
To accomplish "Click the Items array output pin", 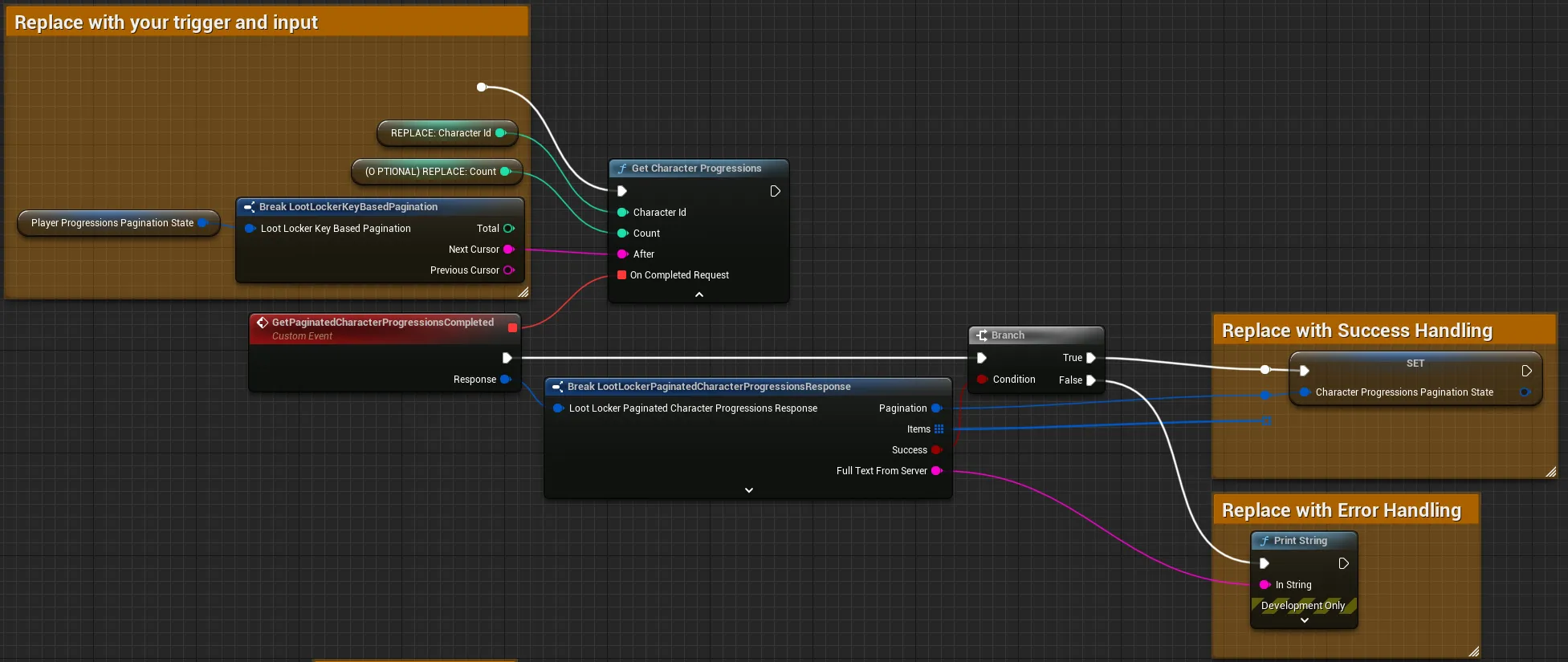I will coord(939,429).
